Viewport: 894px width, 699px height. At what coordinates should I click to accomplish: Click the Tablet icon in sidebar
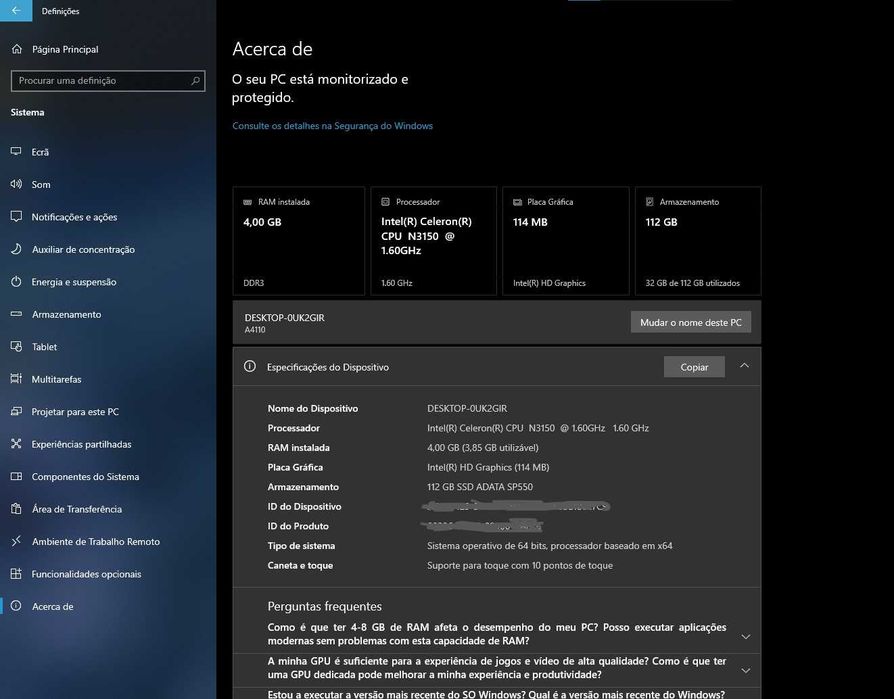tap(16, 347)
